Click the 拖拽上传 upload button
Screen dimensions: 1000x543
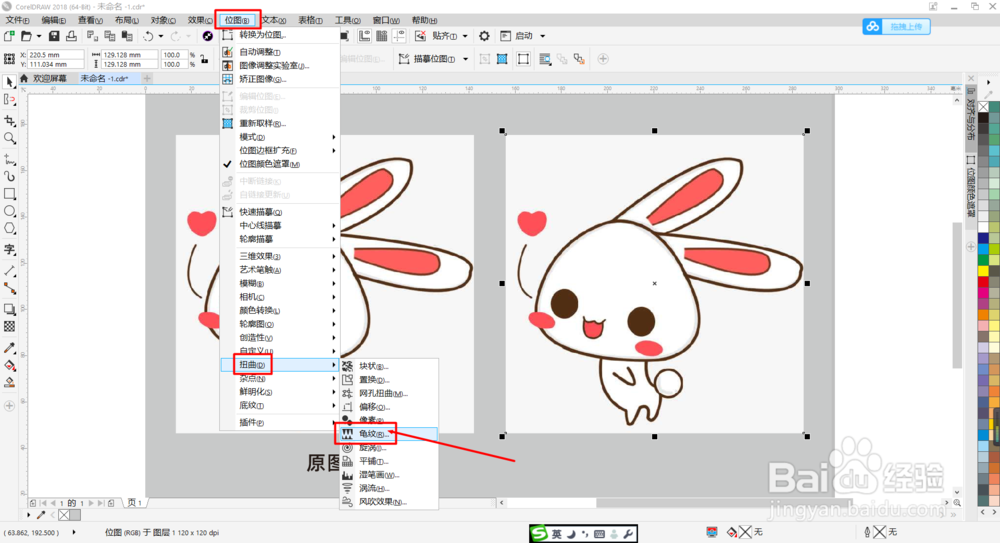click(897, 26)
